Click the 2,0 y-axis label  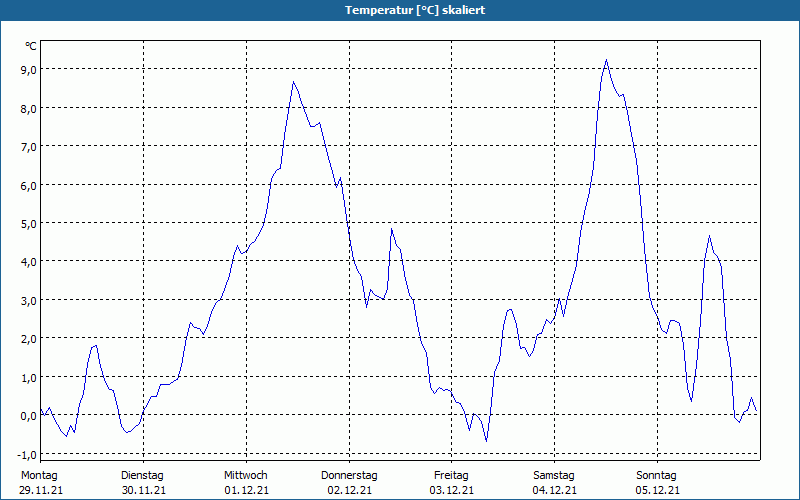click(29, 339)
